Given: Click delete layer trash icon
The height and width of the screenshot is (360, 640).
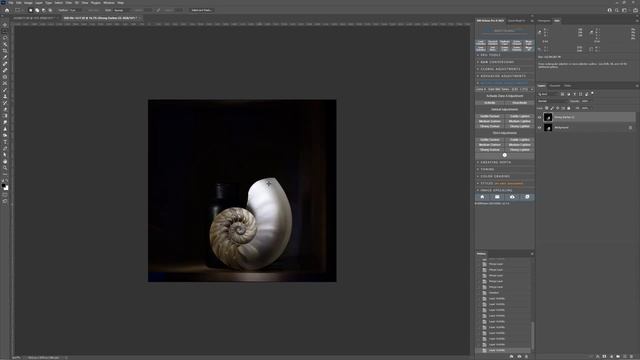Looking at the screenshot, I should click(x=631, y=356).
